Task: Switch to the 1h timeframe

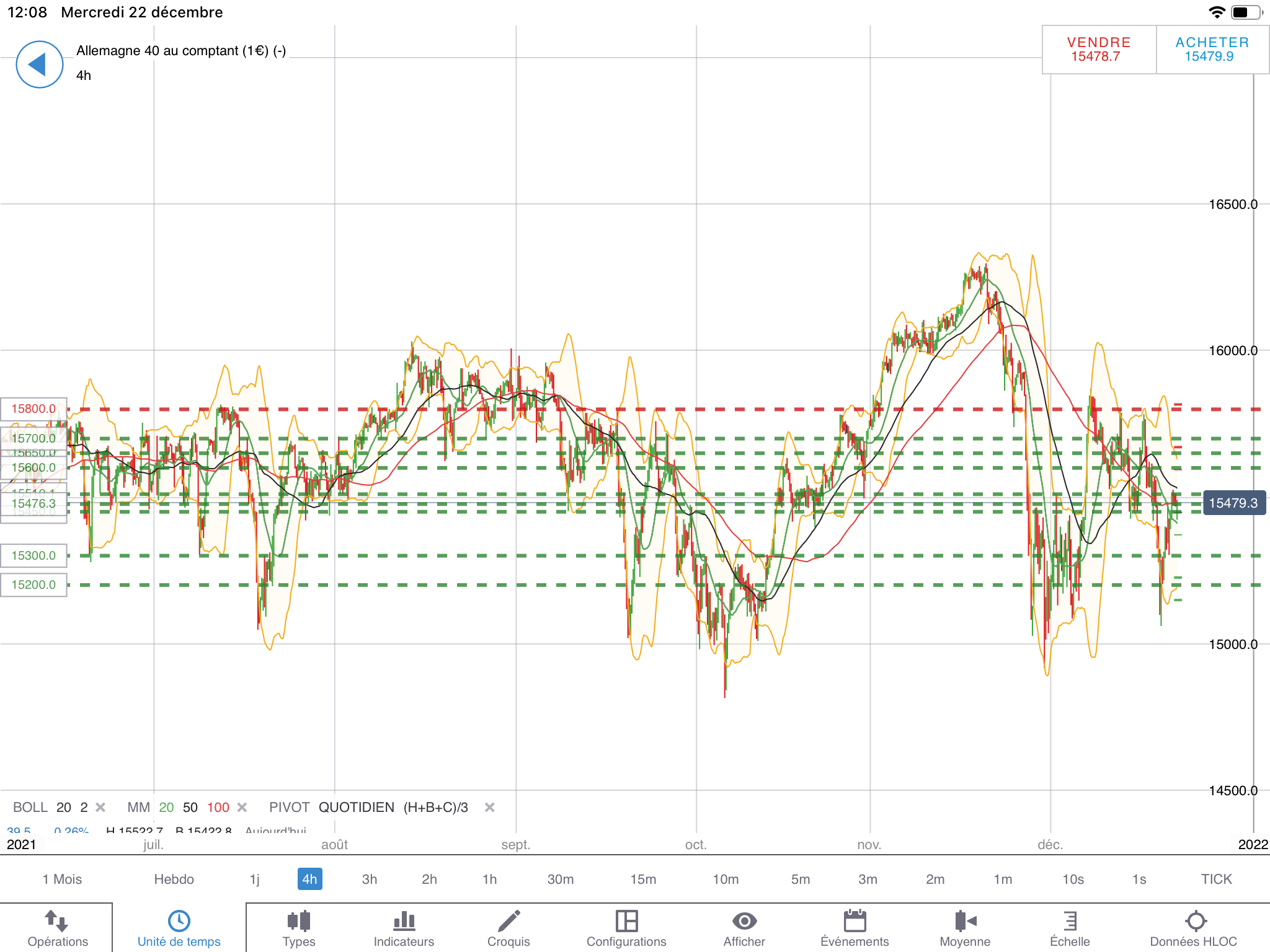Action: [x=489, y=879]
